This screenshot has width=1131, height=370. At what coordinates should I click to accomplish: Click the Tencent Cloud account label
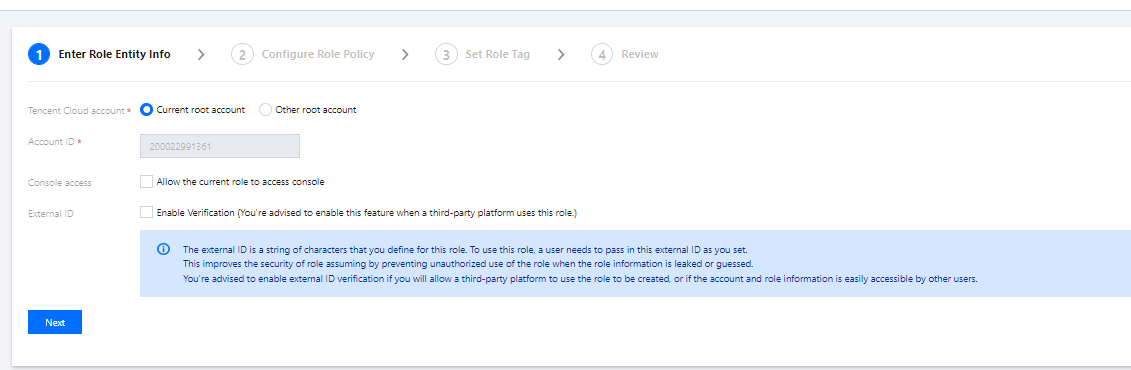pos(76,111)
